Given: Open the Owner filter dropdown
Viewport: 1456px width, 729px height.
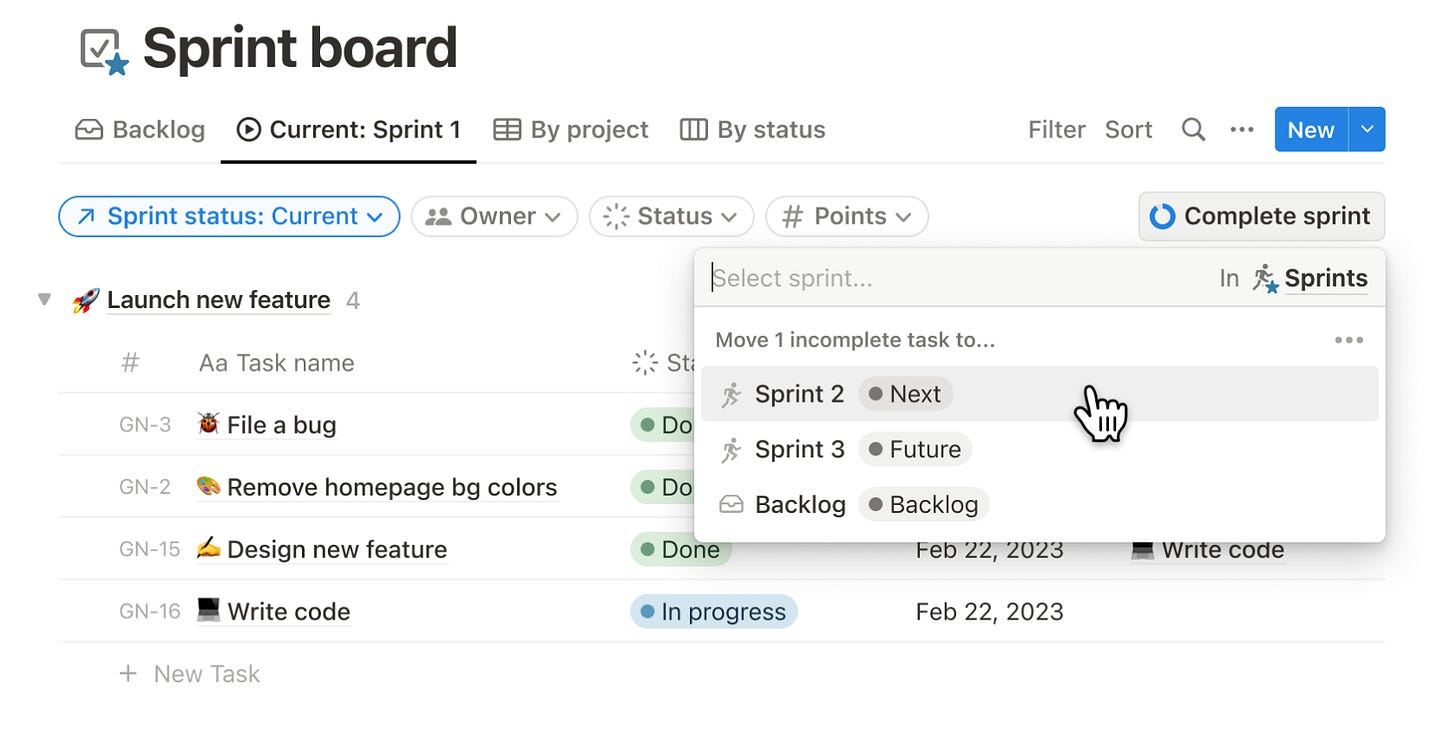Looking at the screenshot, I should [494, 216].
